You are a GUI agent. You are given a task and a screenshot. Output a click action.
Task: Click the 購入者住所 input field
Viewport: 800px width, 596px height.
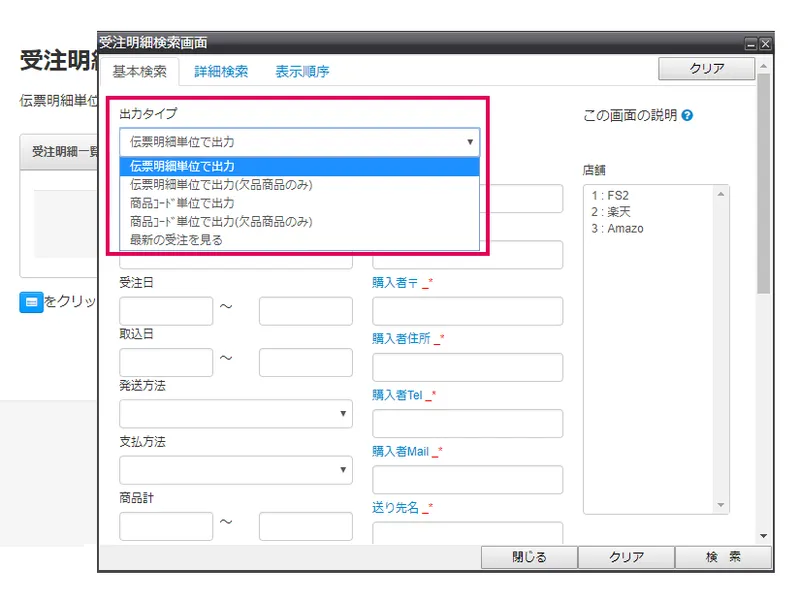[x=467, y=367]
